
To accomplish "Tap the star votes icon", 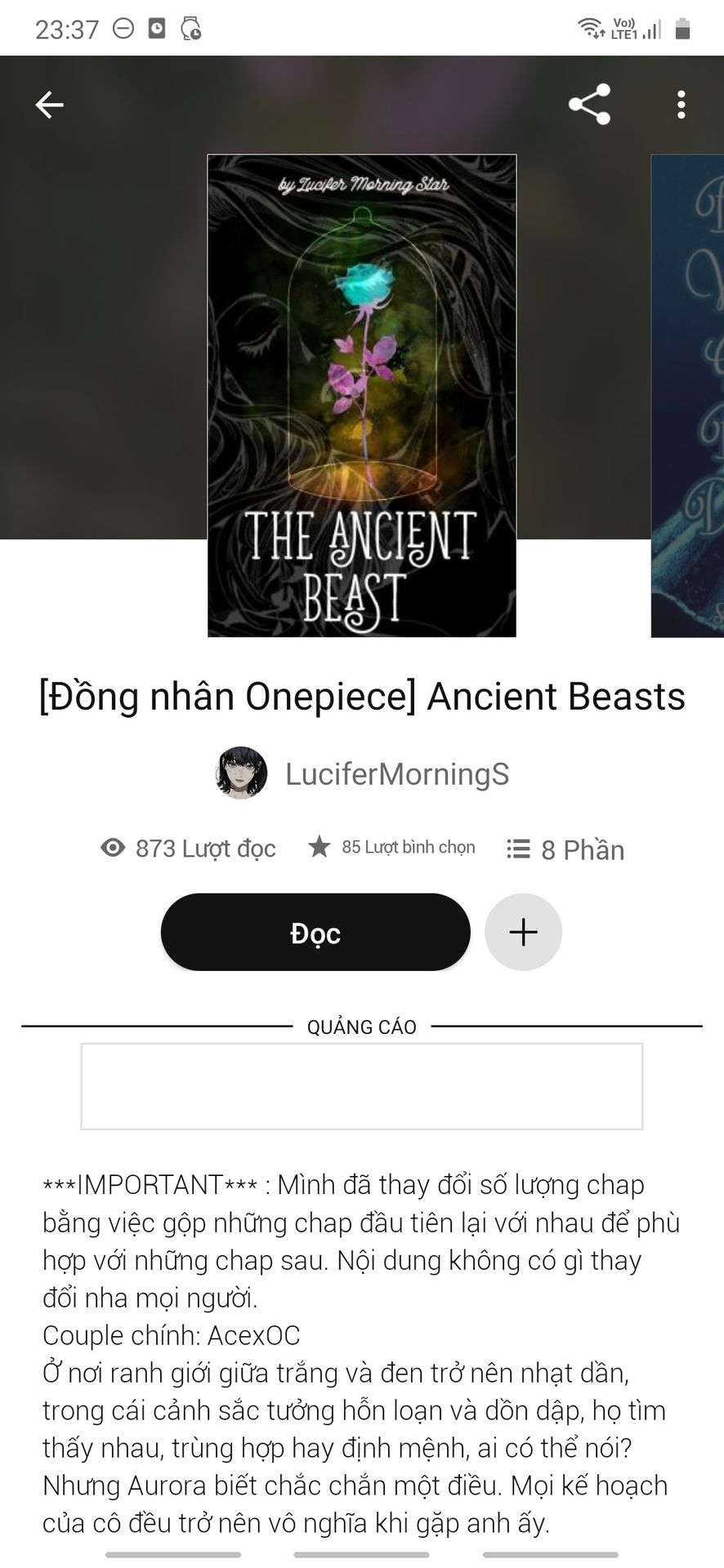I will click(320, 847).
